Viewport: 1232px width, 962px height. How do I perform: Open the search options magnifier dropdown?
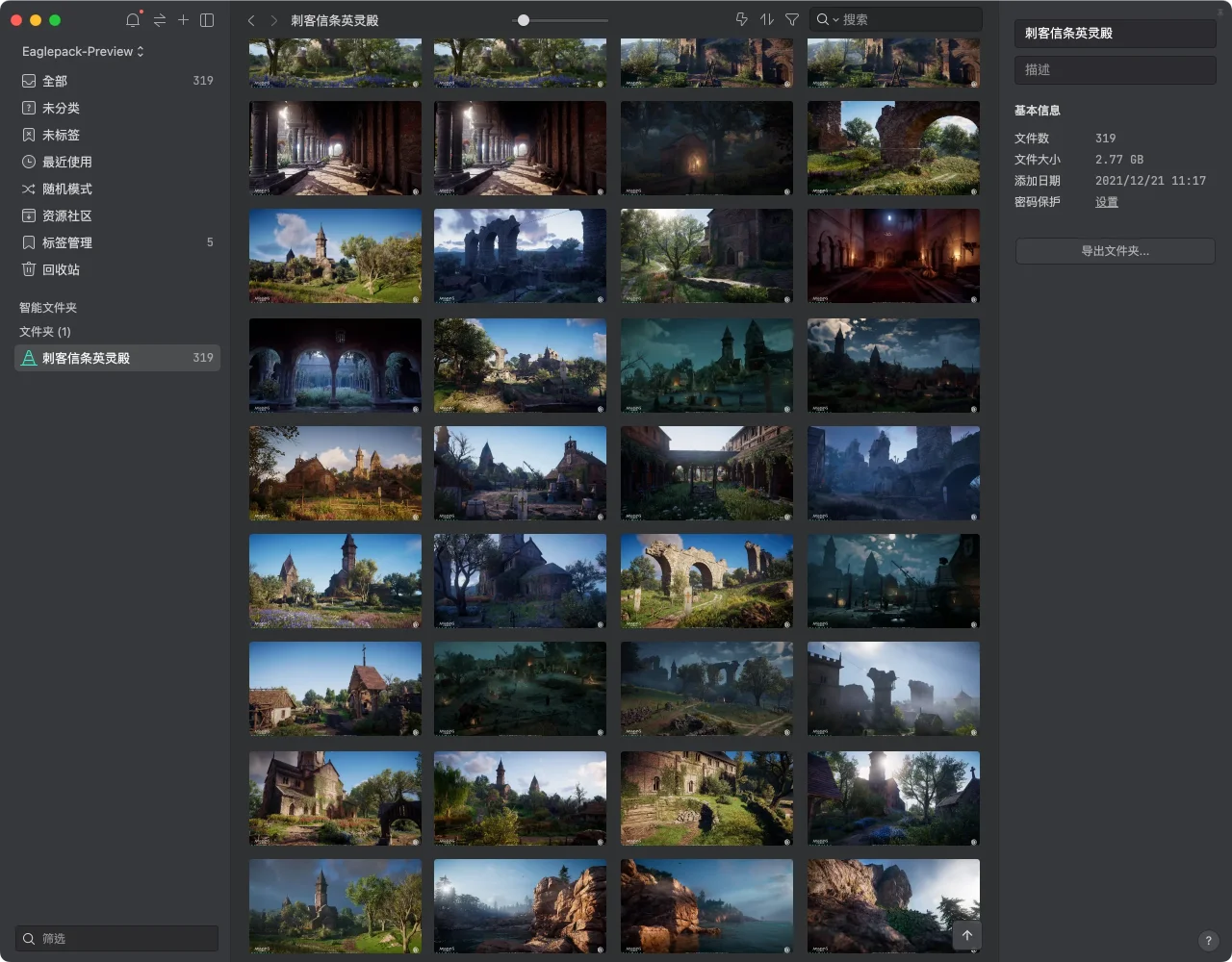pos(827,19)
